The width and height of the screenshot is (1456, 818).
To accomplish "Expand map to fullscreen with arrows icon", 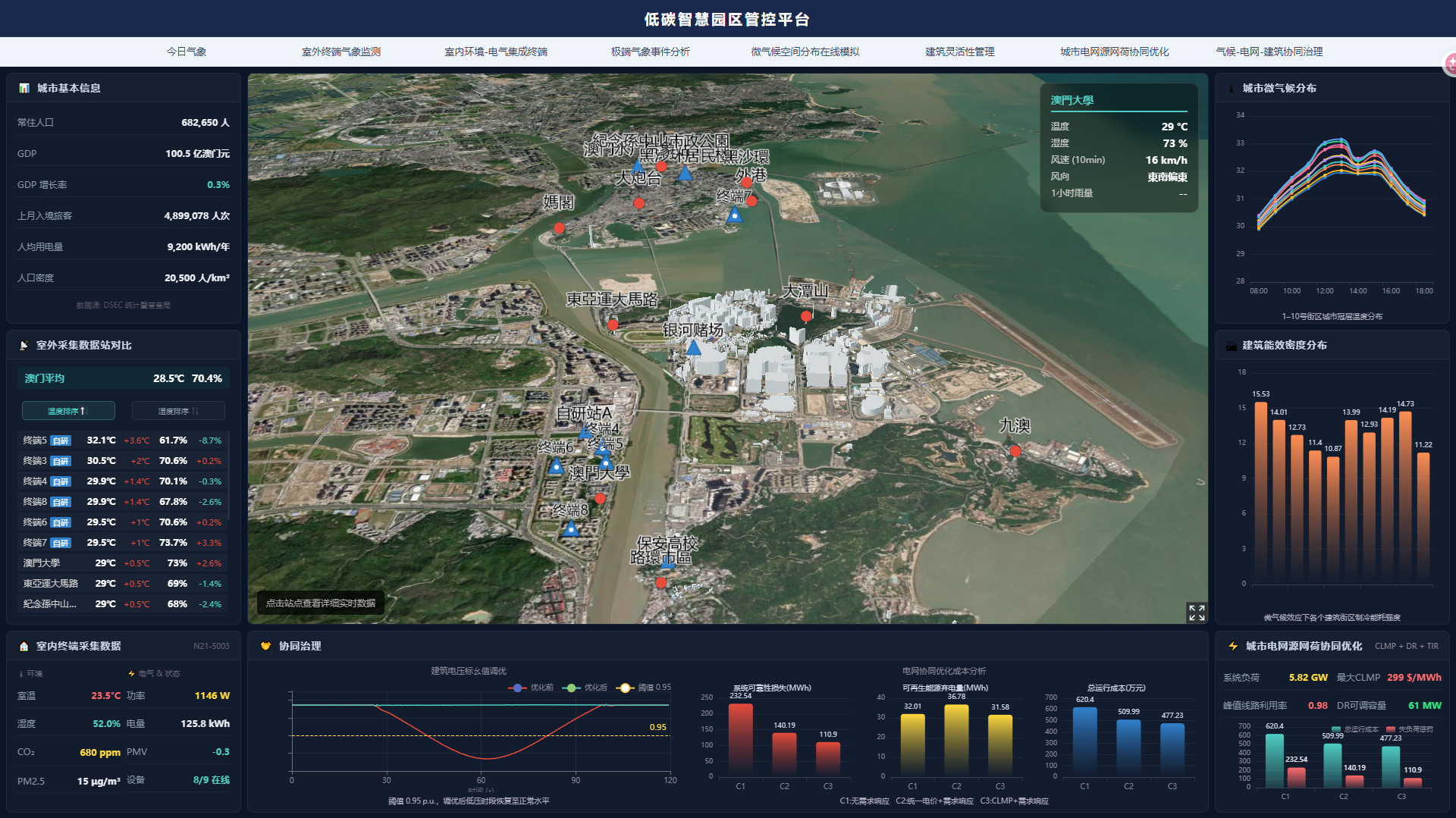I will pyautogui.click(x=1197, y=613).
